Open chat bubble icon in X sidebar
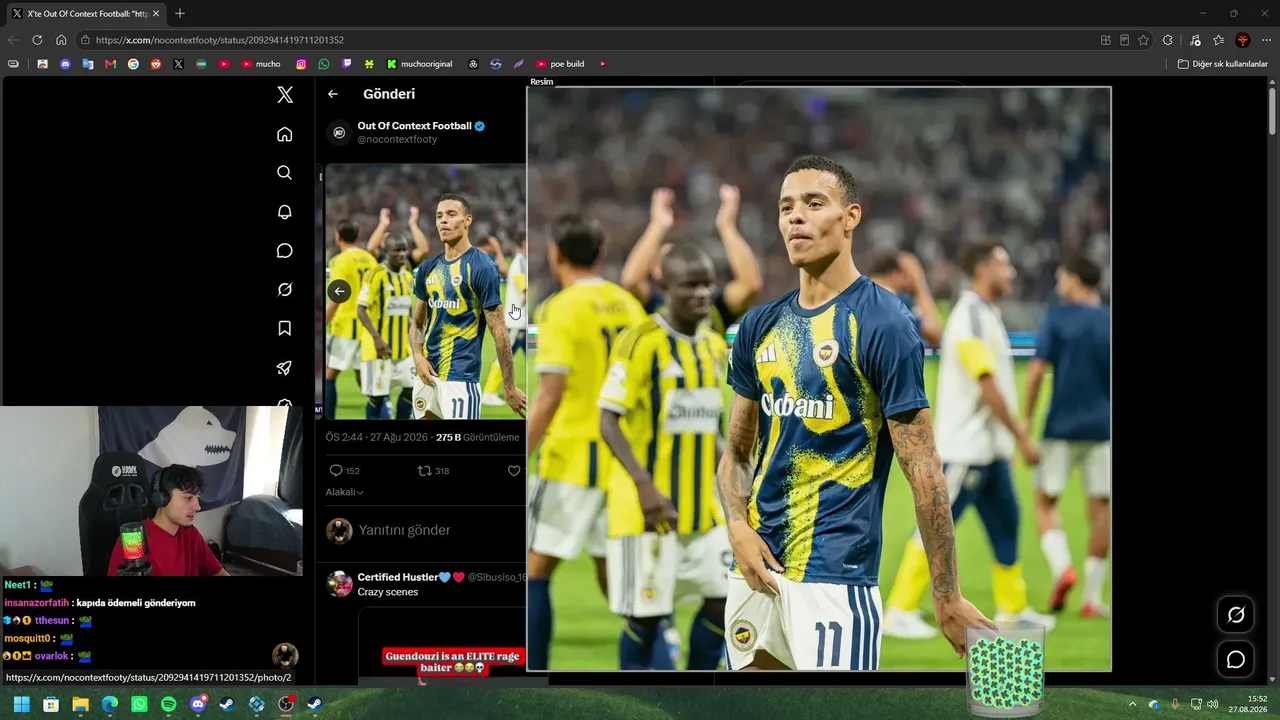 click(285, 251)
